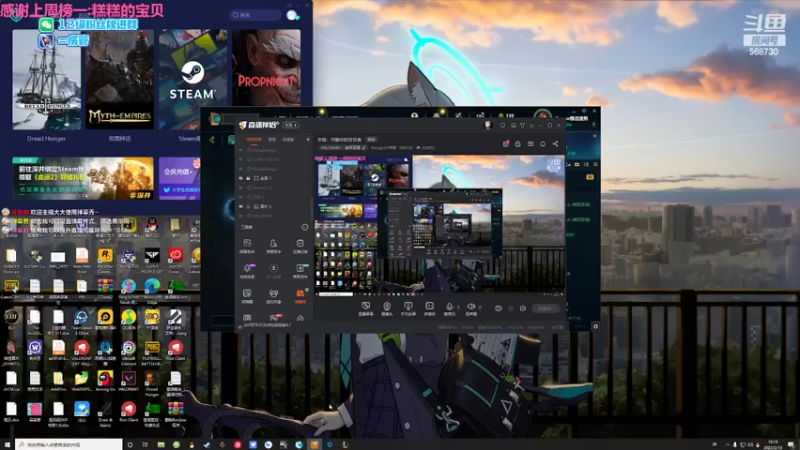This screenshot has height=450, width=800.
Task: Open the Windows Start menu
Action: click(7, 445)
